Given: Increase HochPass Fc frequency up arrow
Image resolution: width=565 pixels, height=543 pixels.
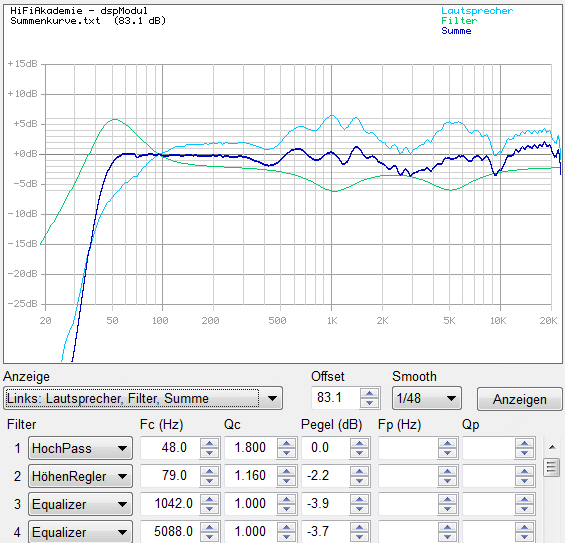Looking at the screenshot, I should (x=209, y=444).
